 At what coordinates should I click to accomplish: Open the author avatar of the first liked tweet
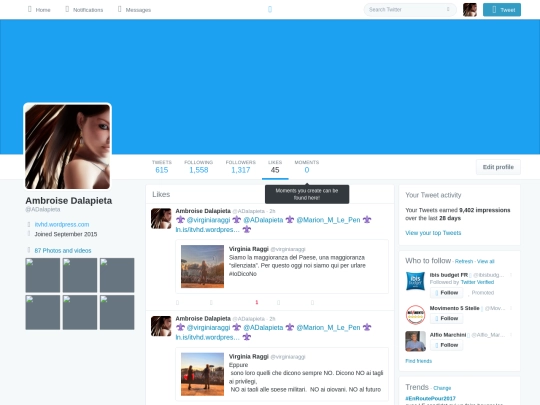point(161,218)
